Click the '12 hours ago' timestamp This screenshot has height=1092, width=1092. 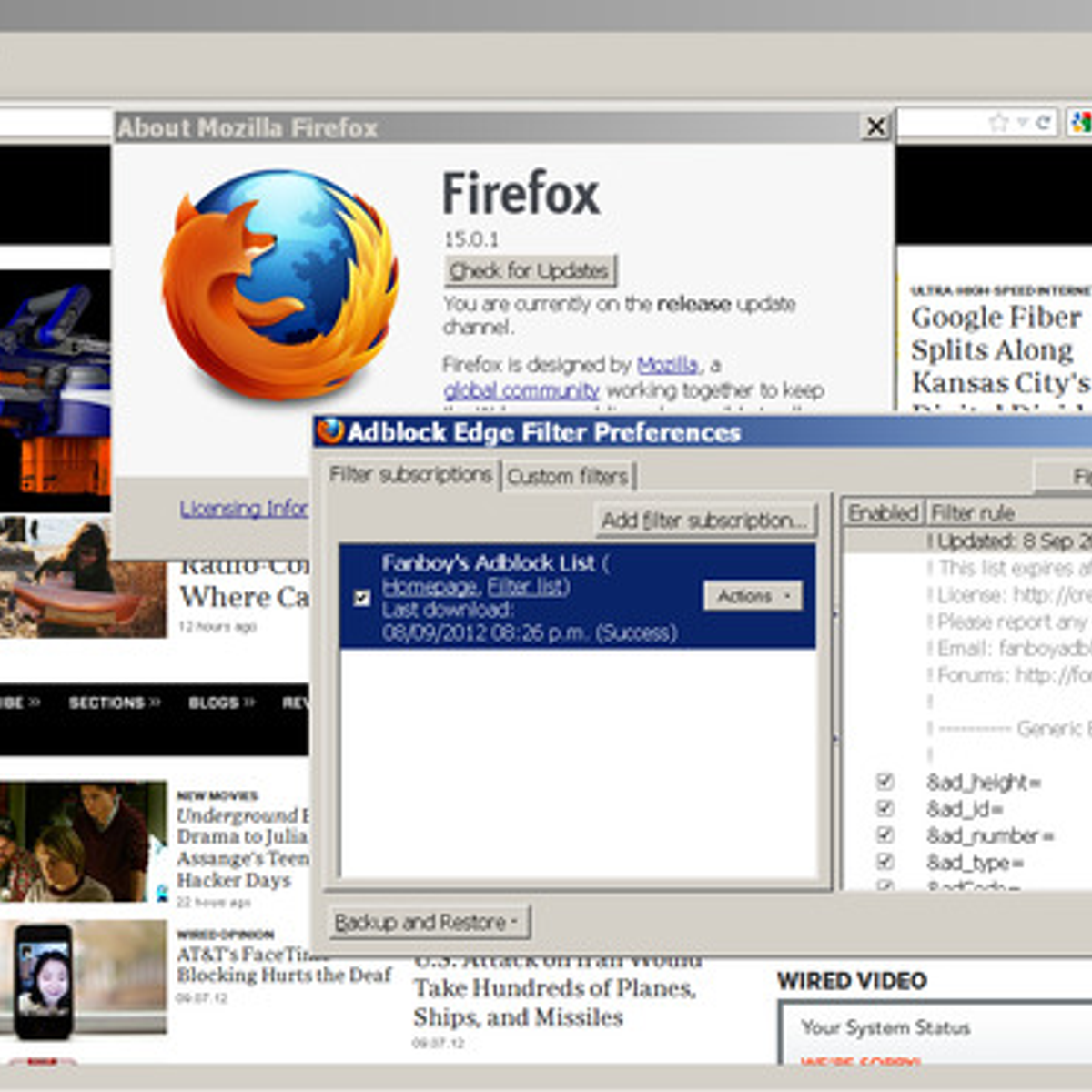[x=217, y=626]
